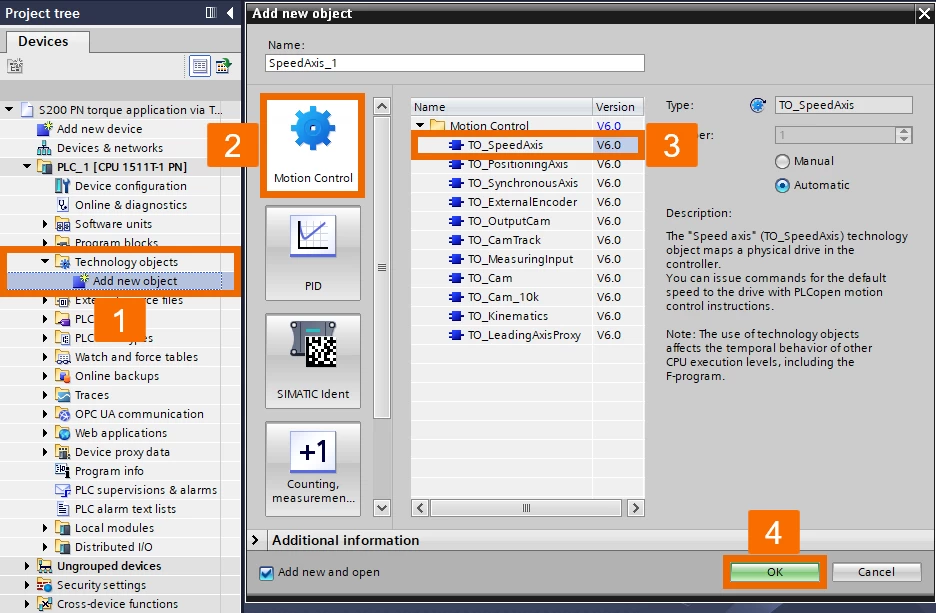Open Devices & networks icon
The height and width of the screenshot is (613, 936).
click(45, 147)
